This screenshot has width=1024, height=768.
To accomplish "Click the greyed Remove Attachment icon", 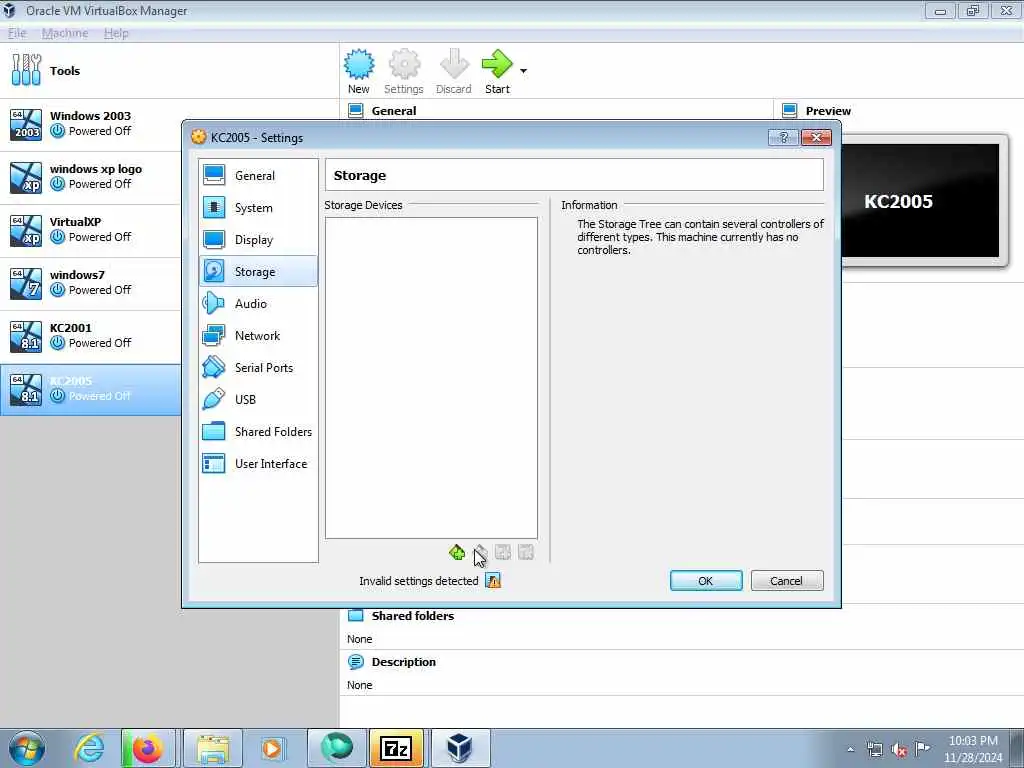I will [x=526, y=552].
